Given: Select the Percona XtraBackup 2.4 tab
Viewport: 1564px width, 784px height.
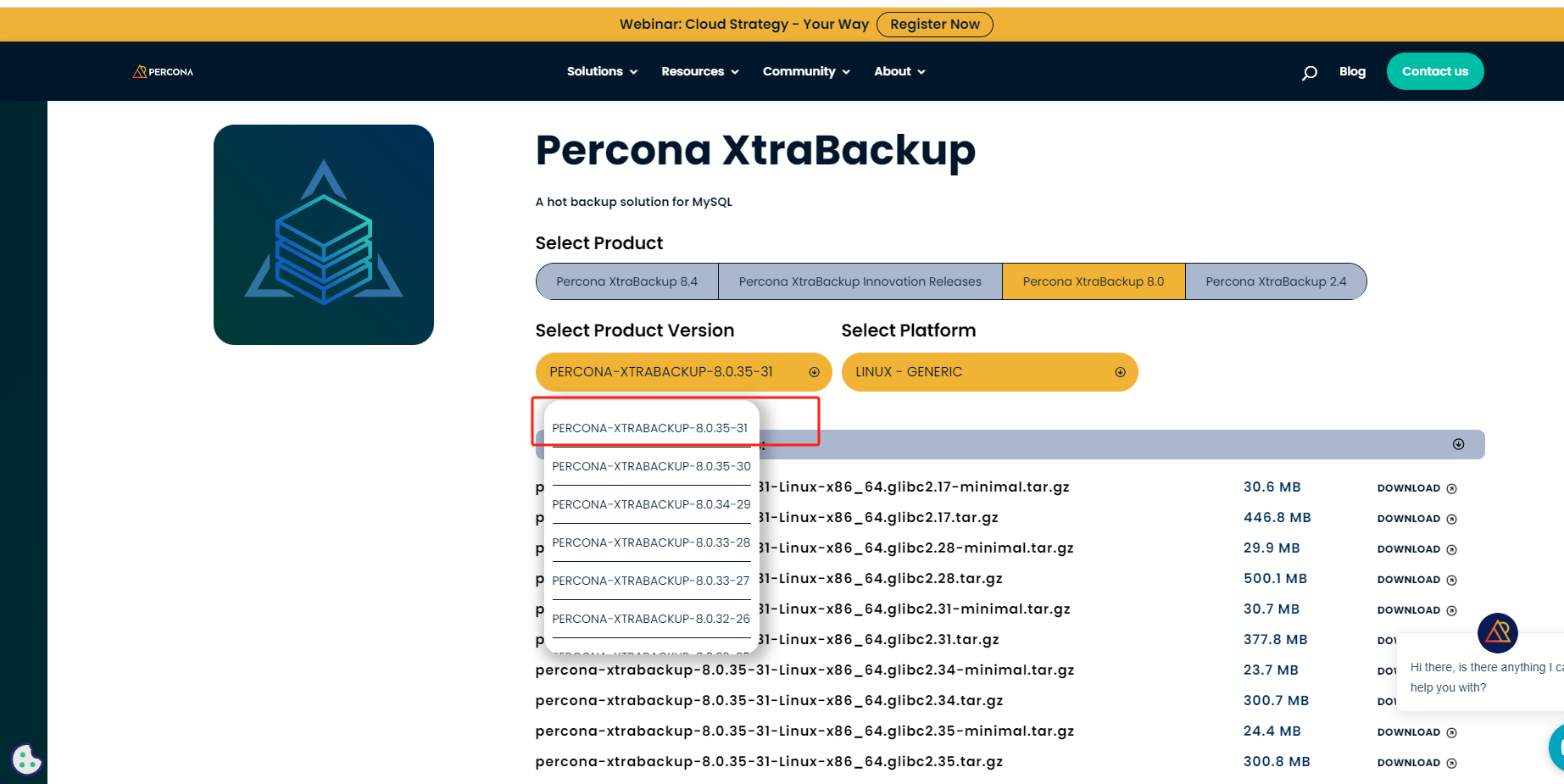Looking at the screenshot, I should (x=1276, y=281).
